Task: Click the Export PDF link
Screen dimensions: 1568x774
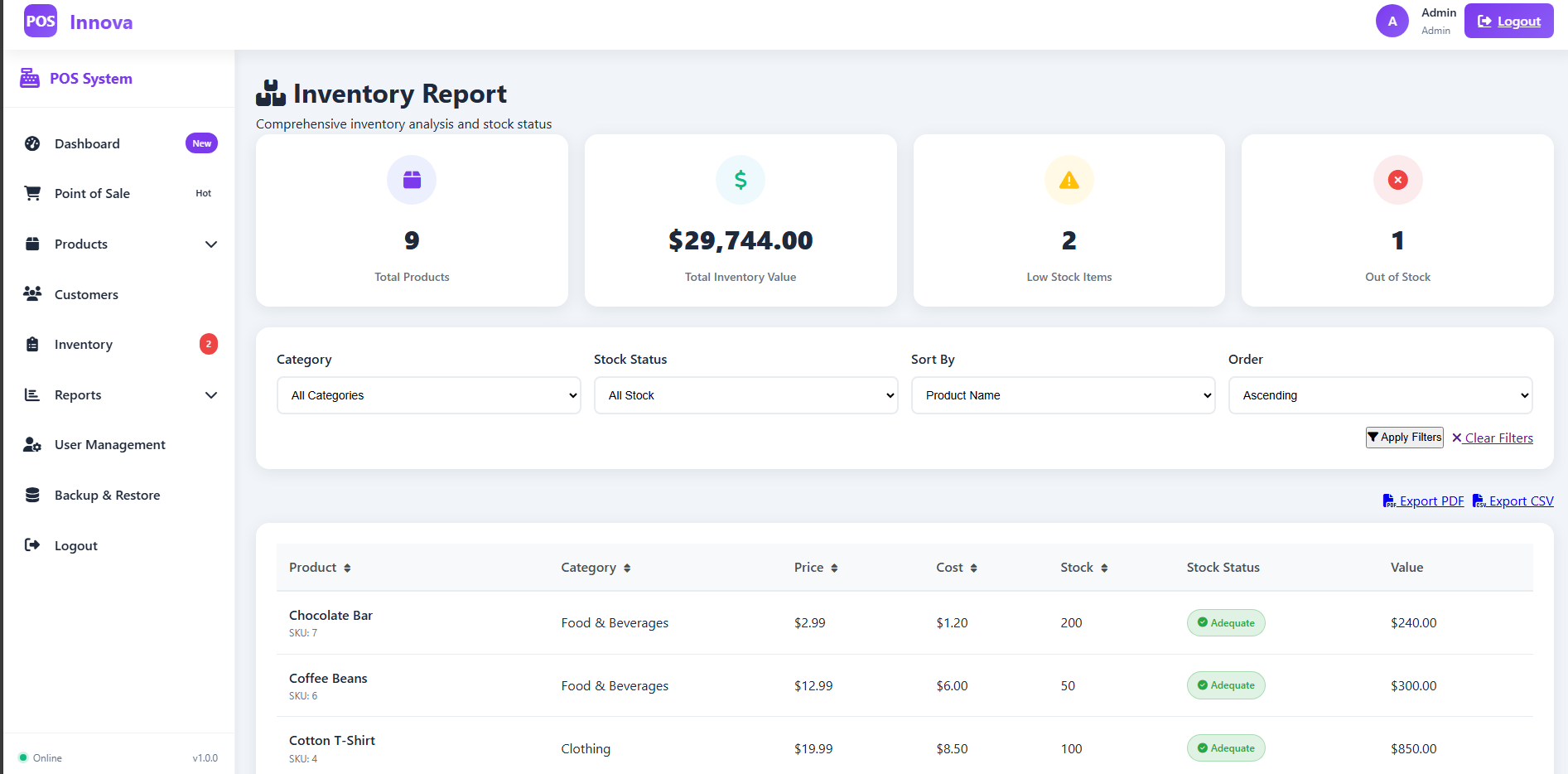Action: point(1423,501)
